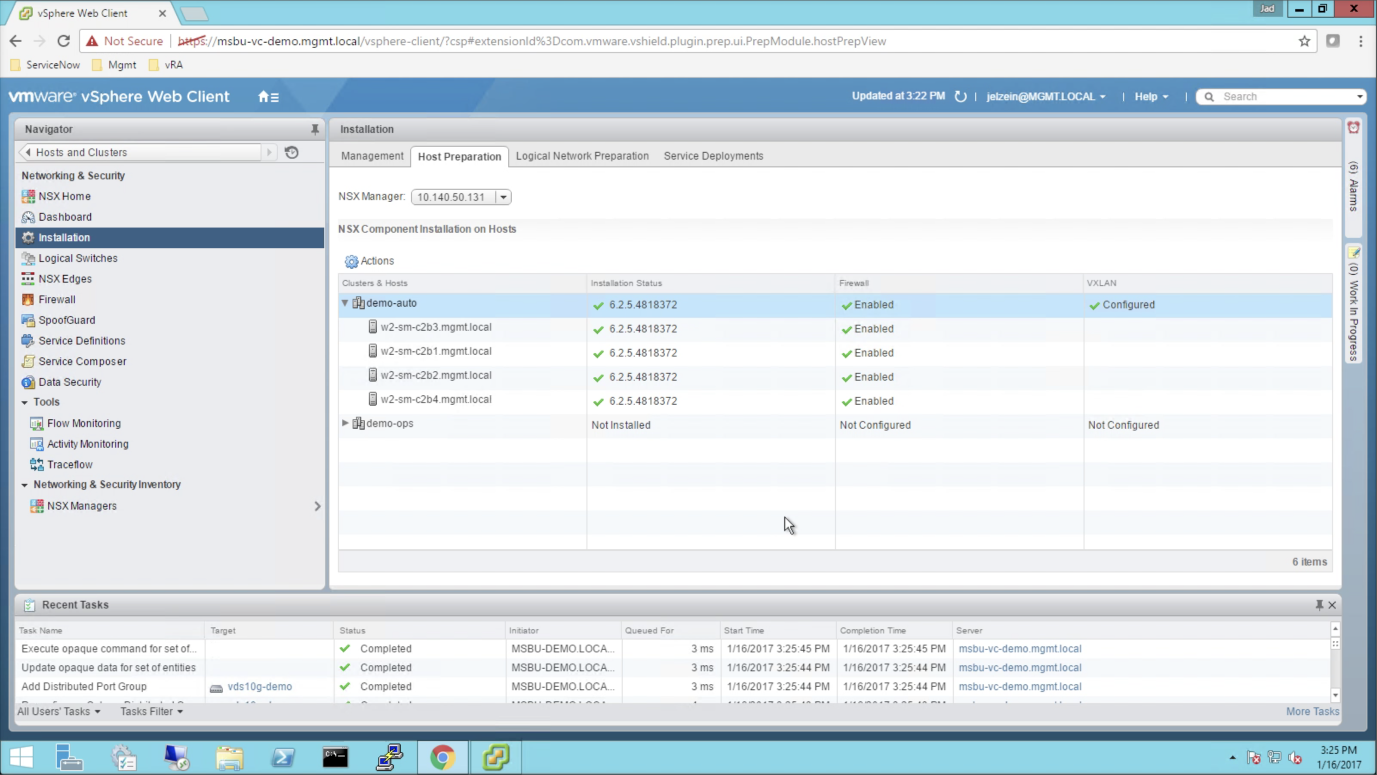Click the vSphere home menu icon

point(268,97)
